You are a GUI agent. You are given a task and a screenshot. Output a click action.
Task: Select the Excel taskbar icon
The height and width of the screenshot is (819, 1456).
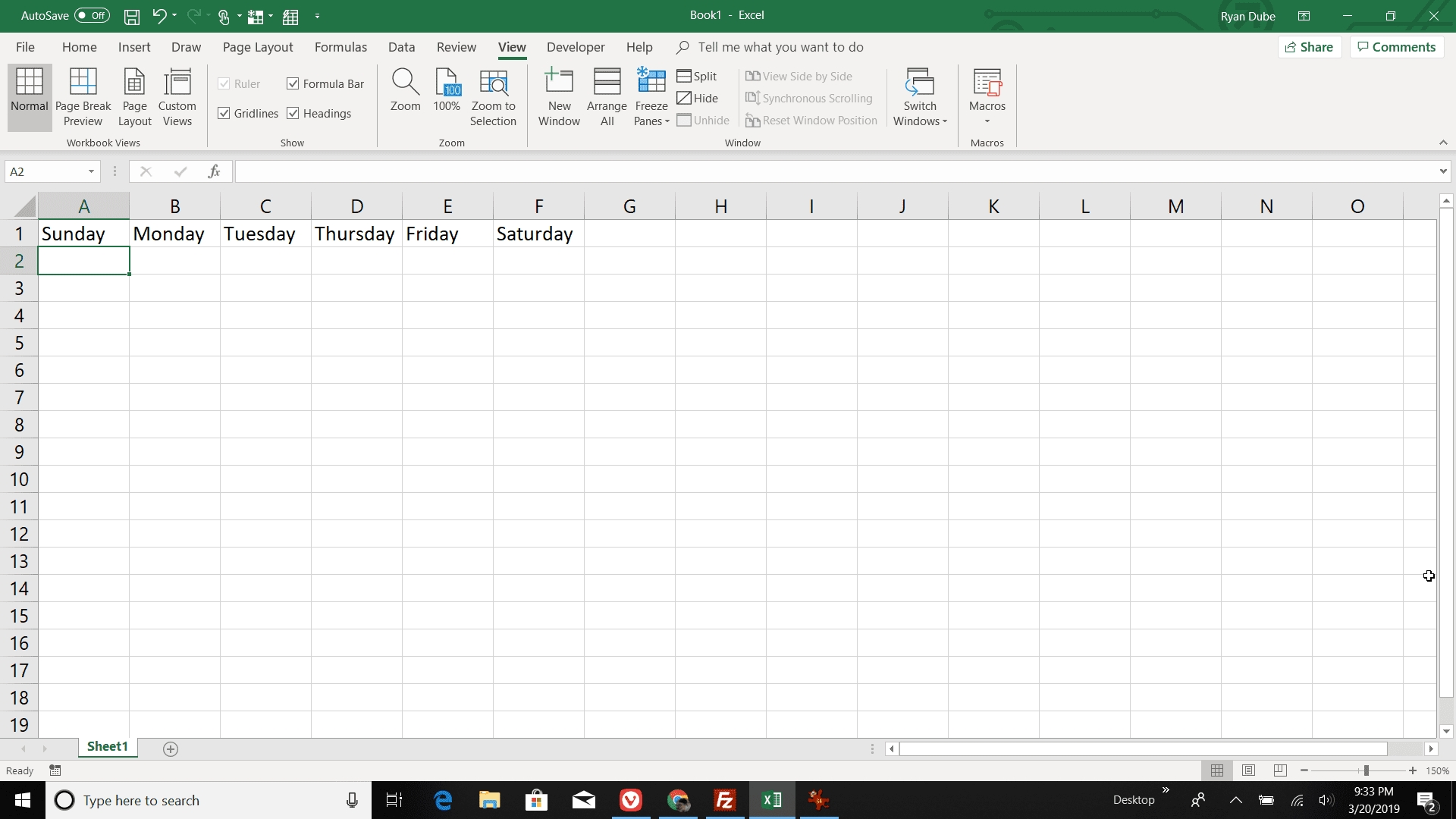tap(771, 799)
